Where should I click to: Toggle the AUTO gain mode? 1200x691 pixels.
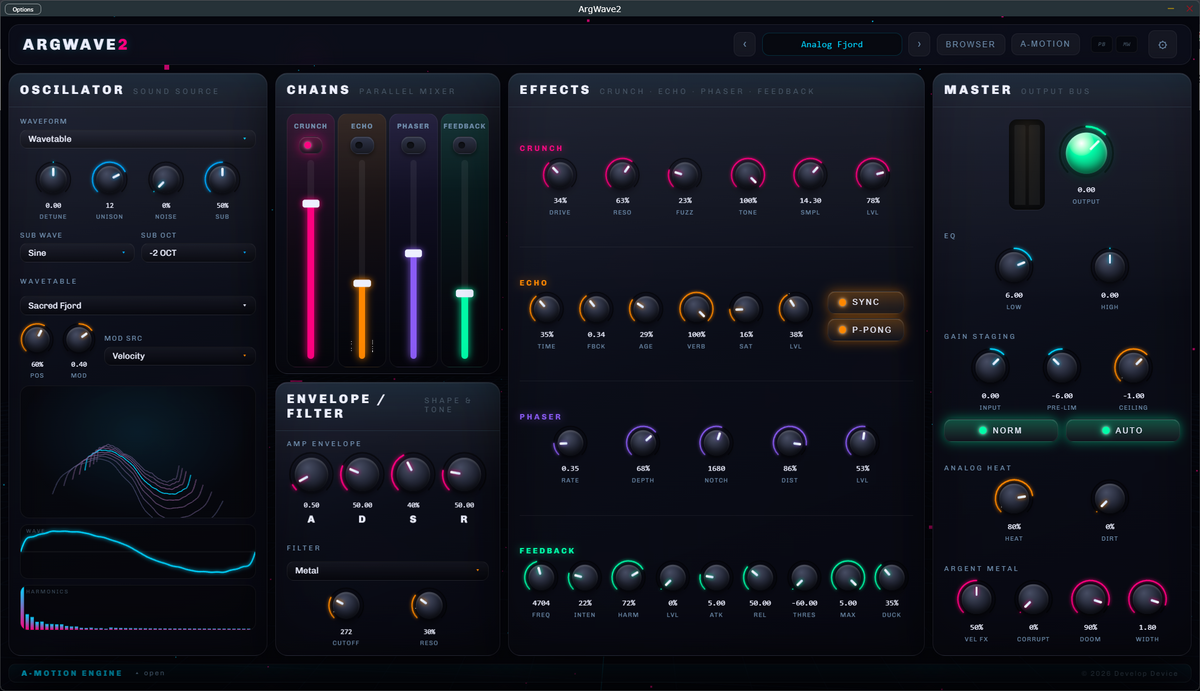1122,431
